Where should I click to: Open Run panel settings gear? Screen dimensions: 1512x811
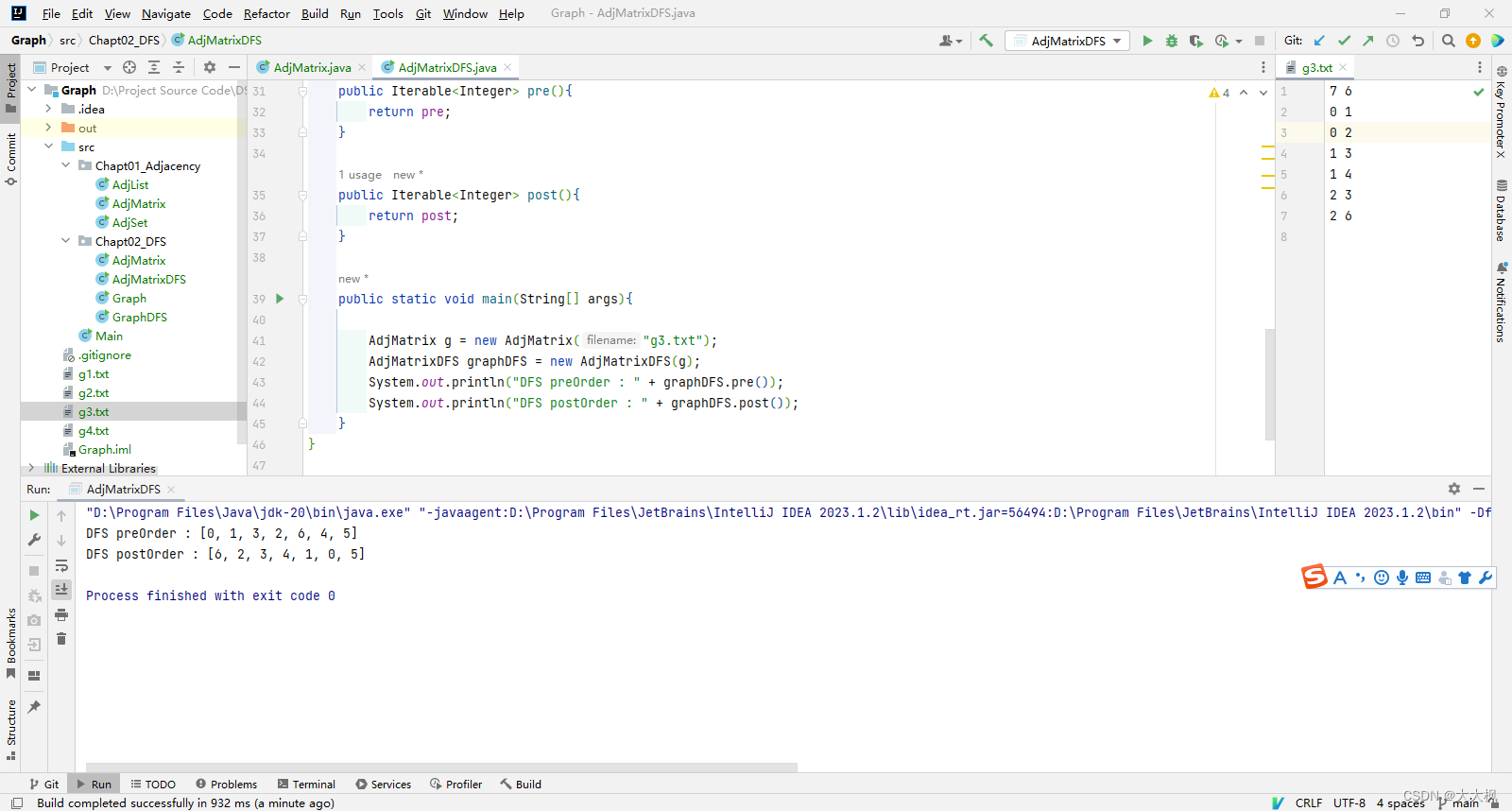[1454, 489]
